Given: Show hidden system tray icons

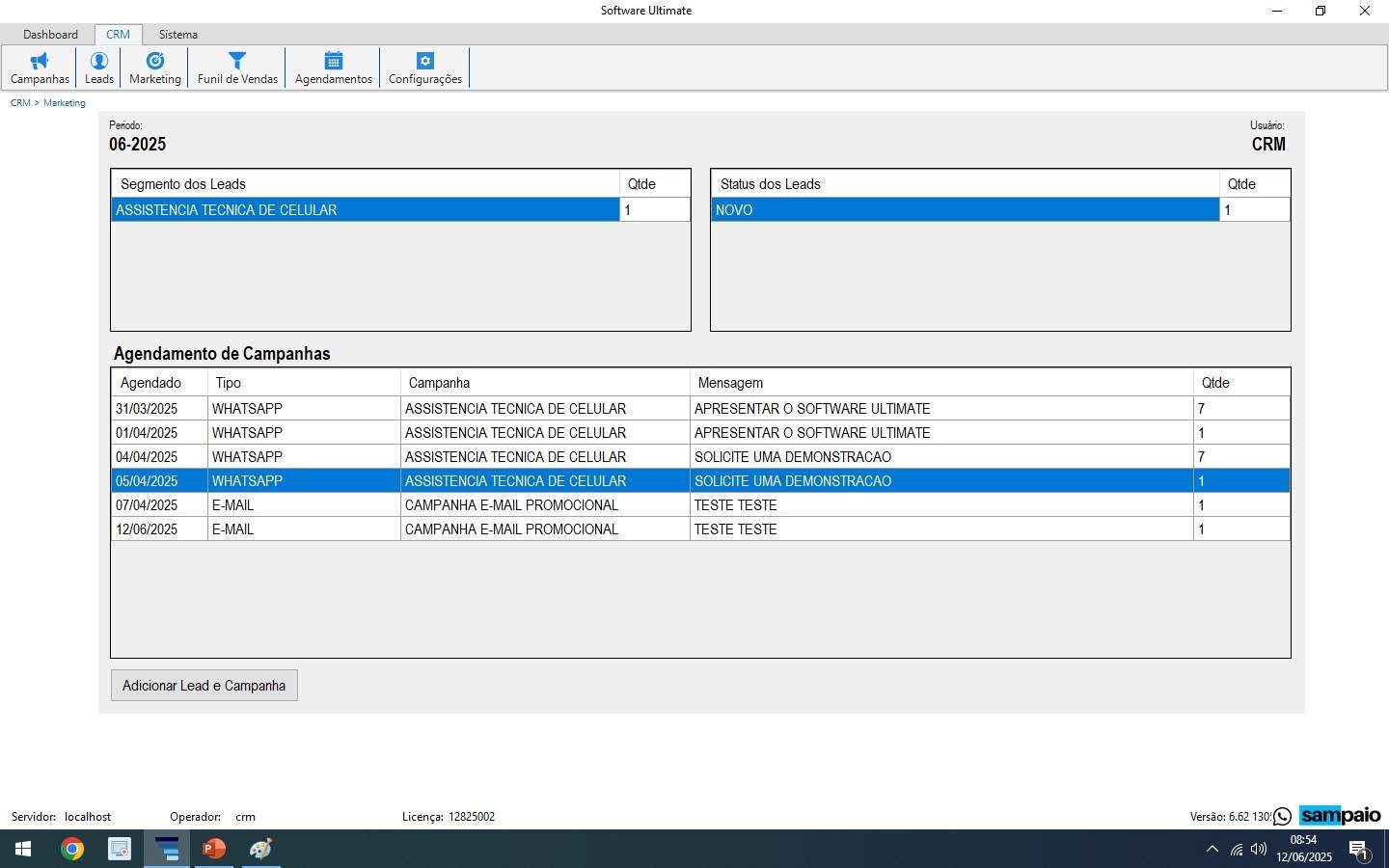Looking at the screenshot, I should click(x=1212, y=850).
